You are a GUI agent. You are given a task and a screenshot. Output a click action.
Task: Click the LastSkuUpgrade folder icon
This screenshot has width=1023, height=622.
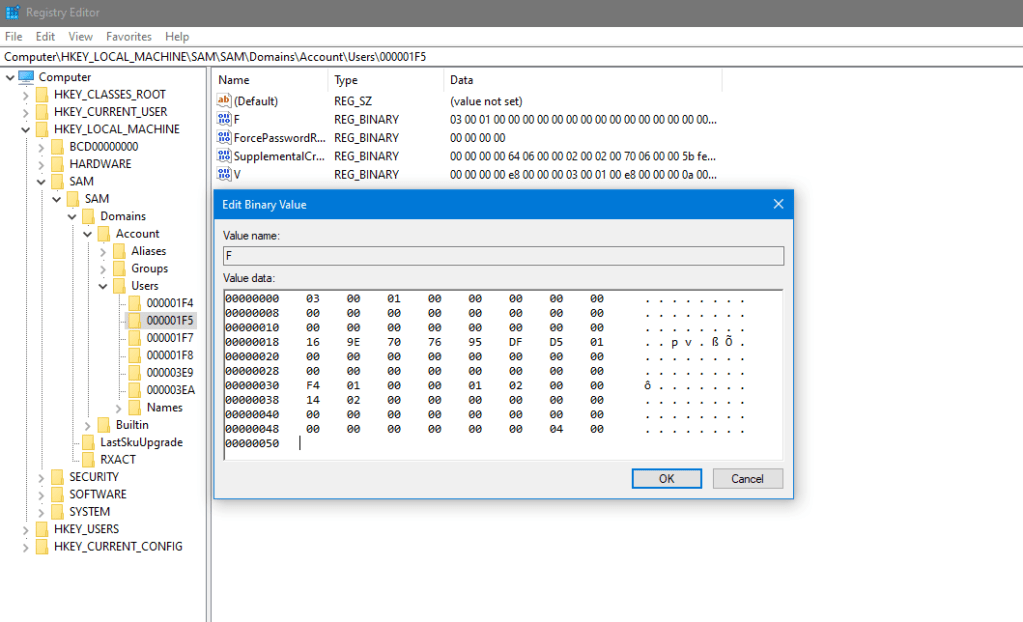pos(87,442)
